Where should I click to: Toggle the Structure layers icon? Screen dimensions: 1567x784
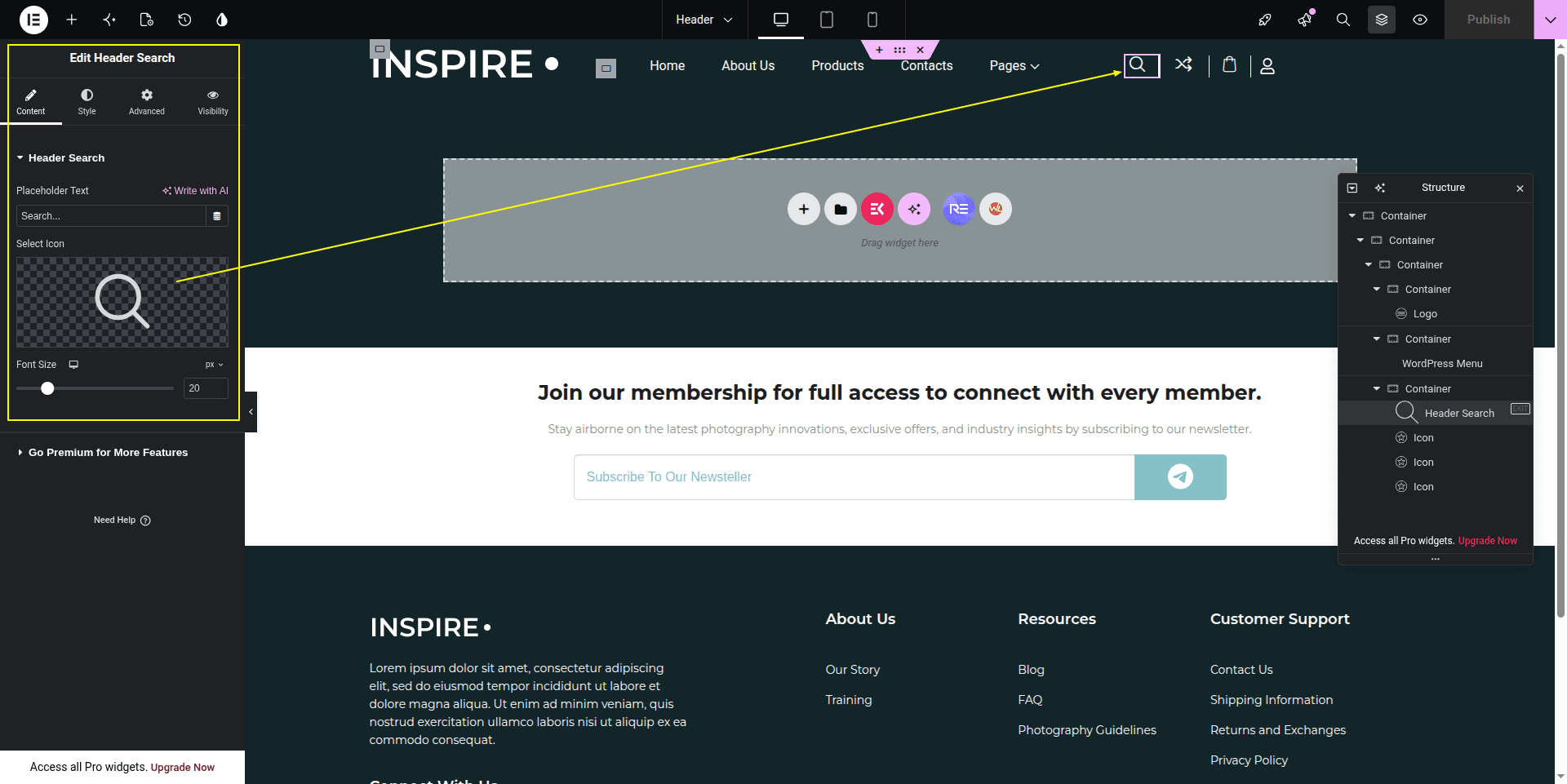(x=1382, y=20)
